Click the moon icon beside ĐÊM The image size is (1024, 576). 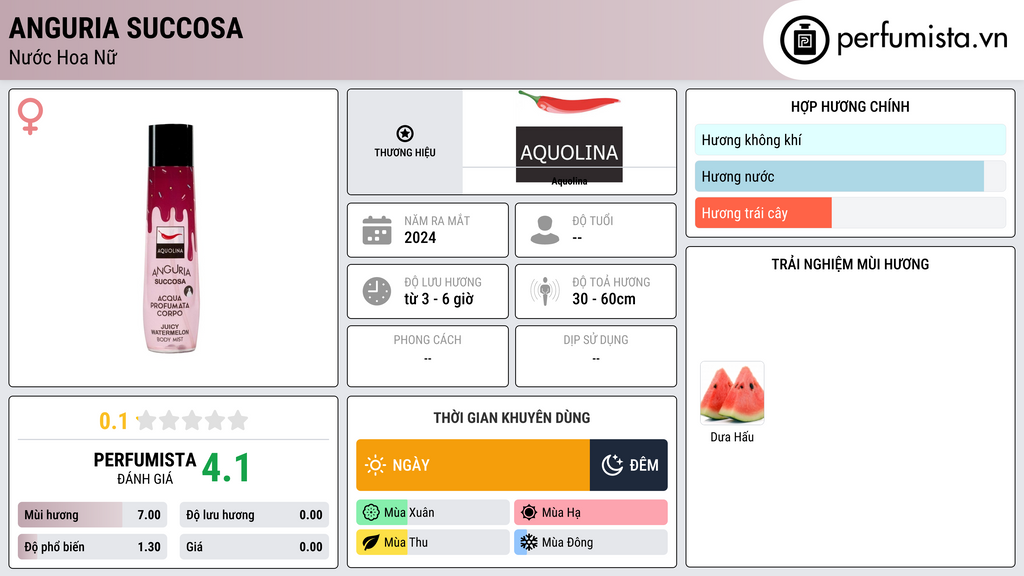612,465
